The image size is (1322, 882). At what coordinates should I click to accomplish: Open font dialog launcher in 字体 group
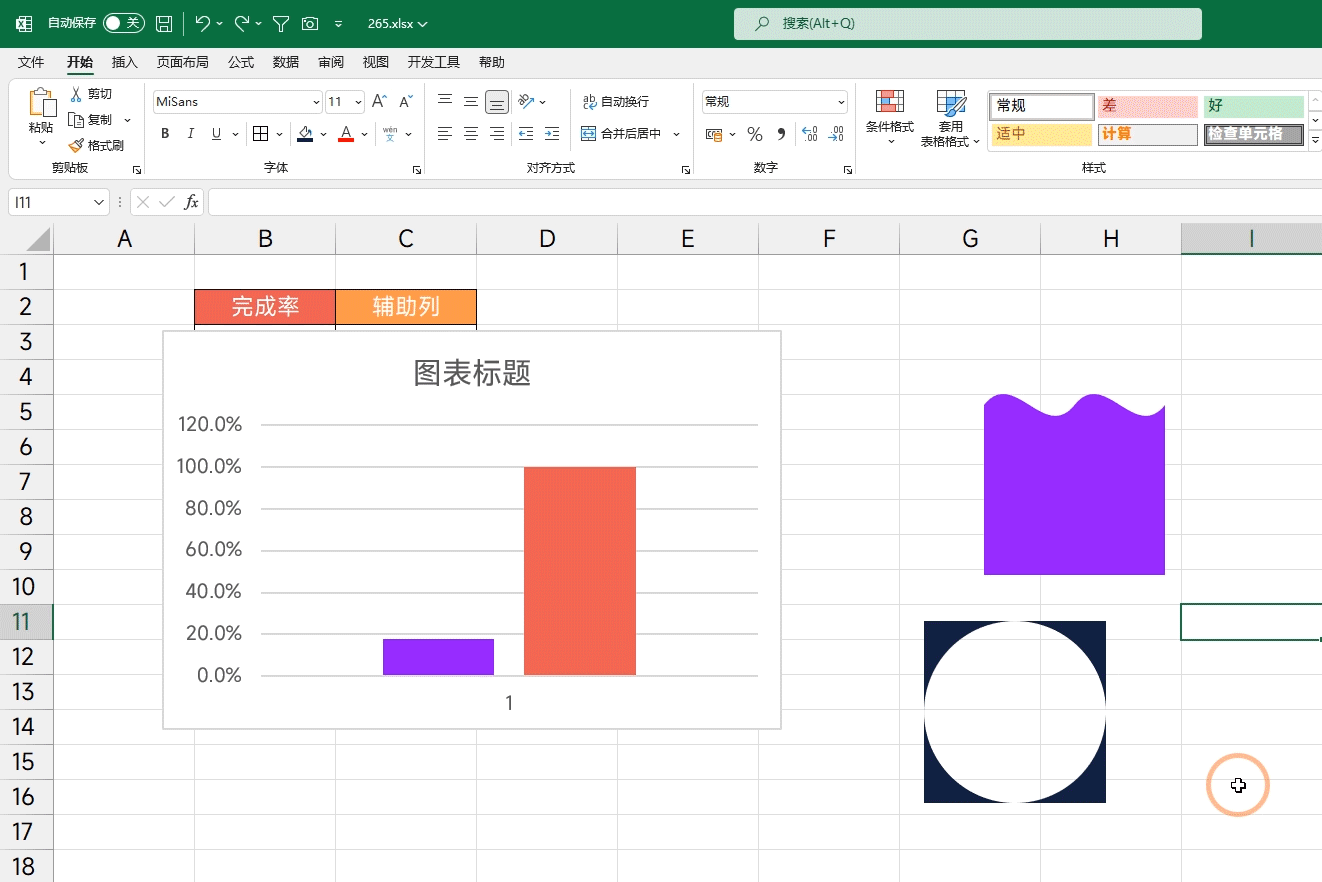pos(417,170)
